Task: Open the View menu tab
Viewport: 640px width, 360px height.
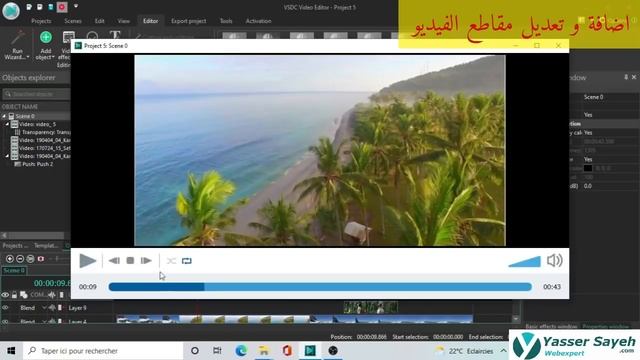Action: pyautogui.click(x=124, y=21)
